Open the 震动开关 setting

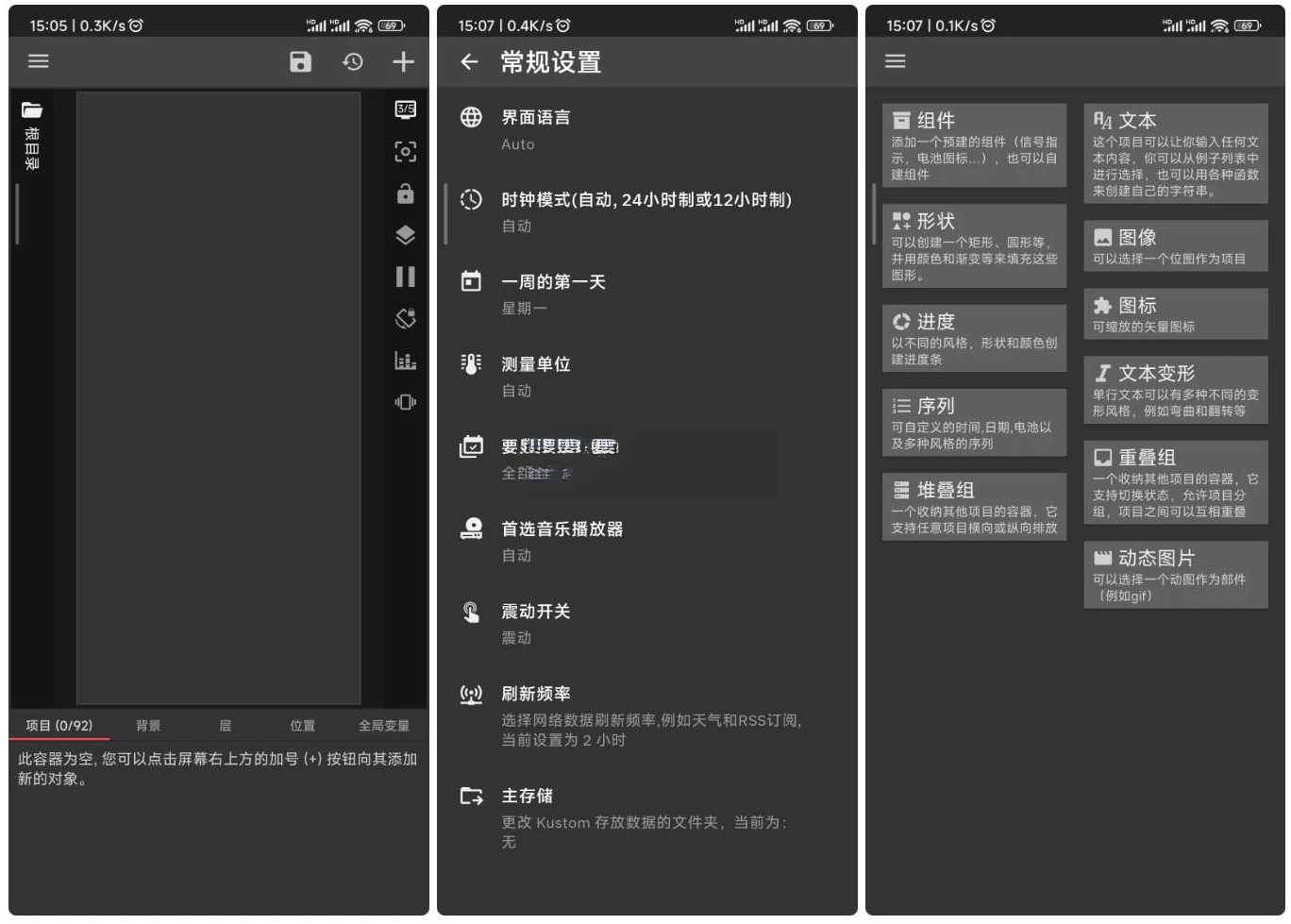646,624
